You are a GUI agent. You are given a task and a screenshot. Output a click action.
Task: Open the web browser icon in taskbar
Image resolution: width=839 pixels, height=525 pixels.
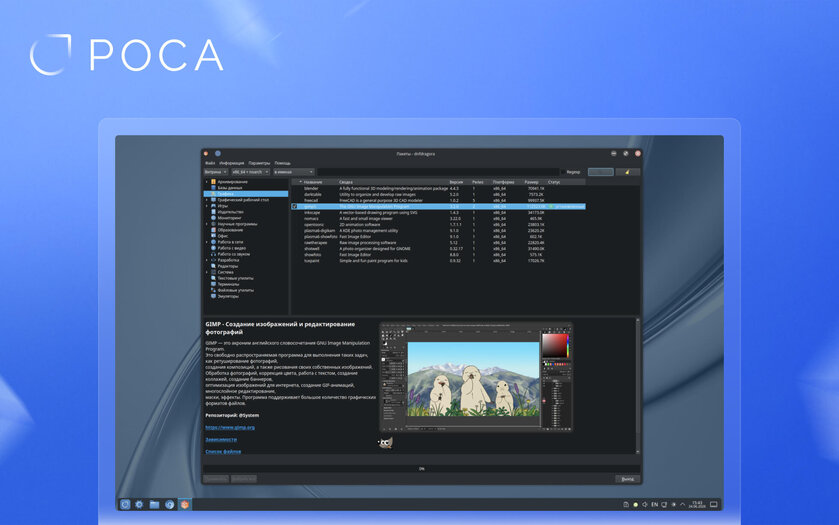pyautogui.click(x=169, y=504)
